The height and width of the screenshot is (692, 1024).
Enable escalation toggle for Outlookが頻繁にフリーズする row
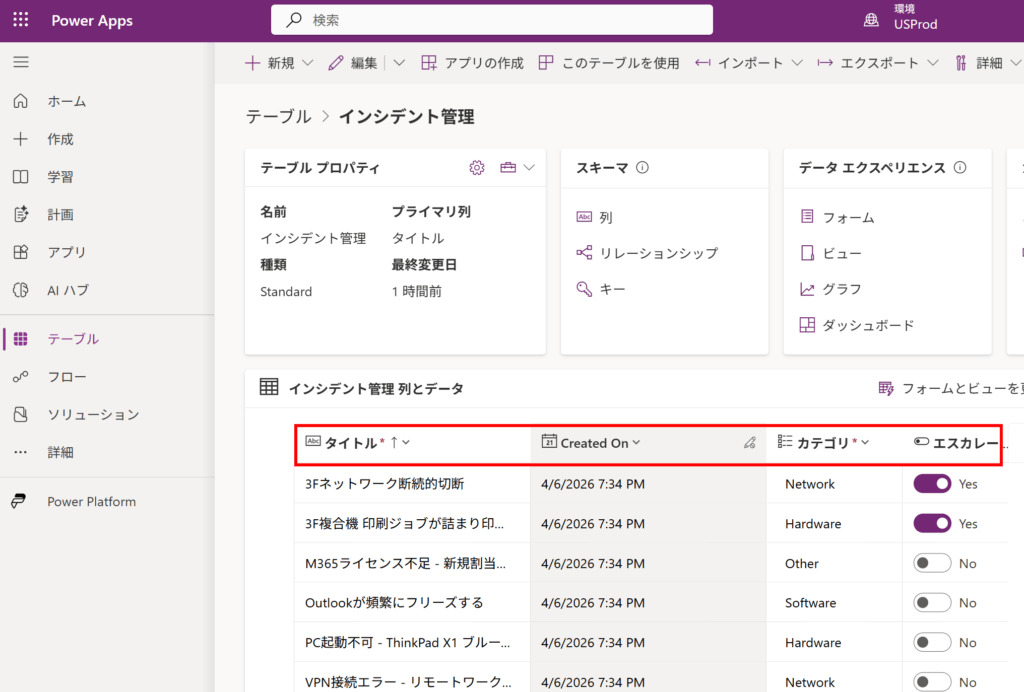932,603
